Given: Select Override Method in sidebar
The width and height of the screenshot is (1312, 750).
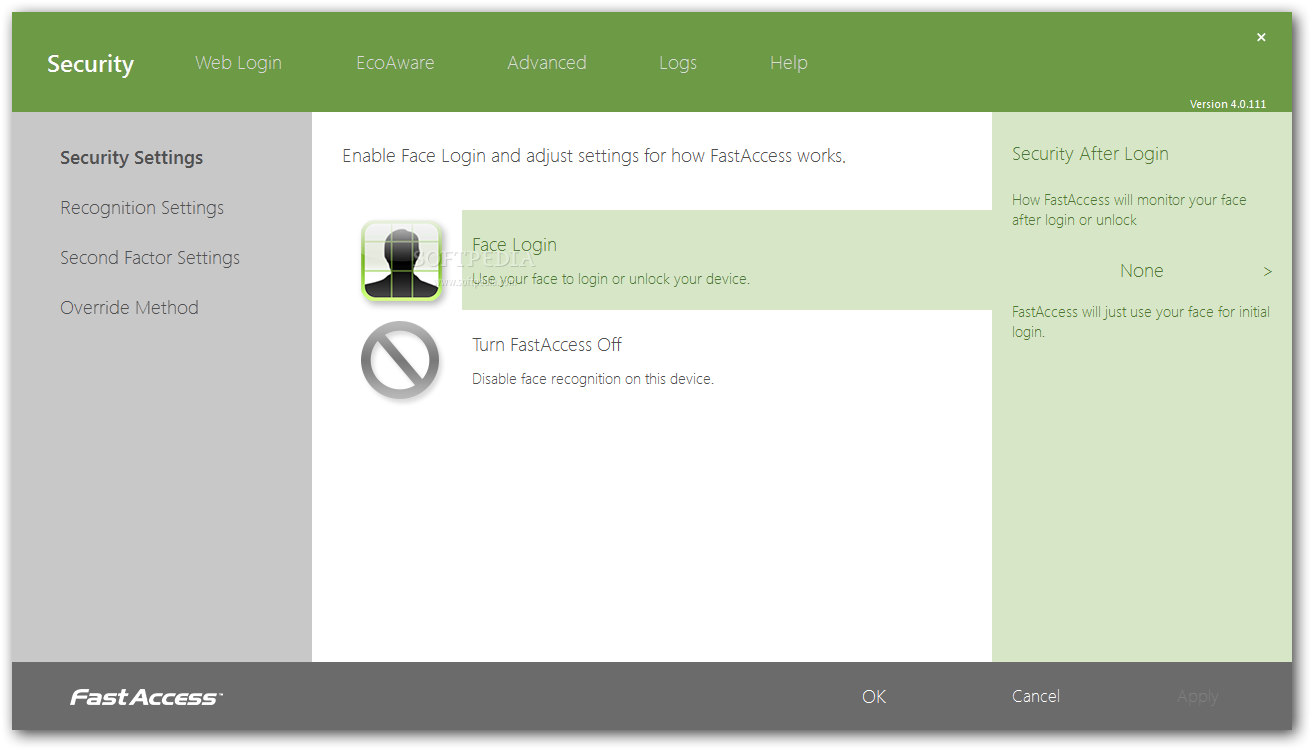Looking at the screenshot, I should click(129, 308).
